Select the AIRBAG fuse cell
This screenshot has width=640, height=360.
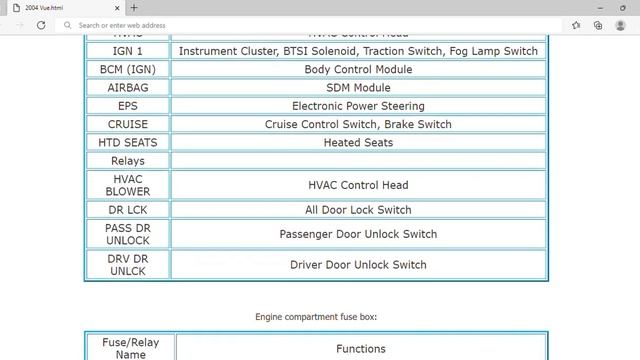[128, 88]
